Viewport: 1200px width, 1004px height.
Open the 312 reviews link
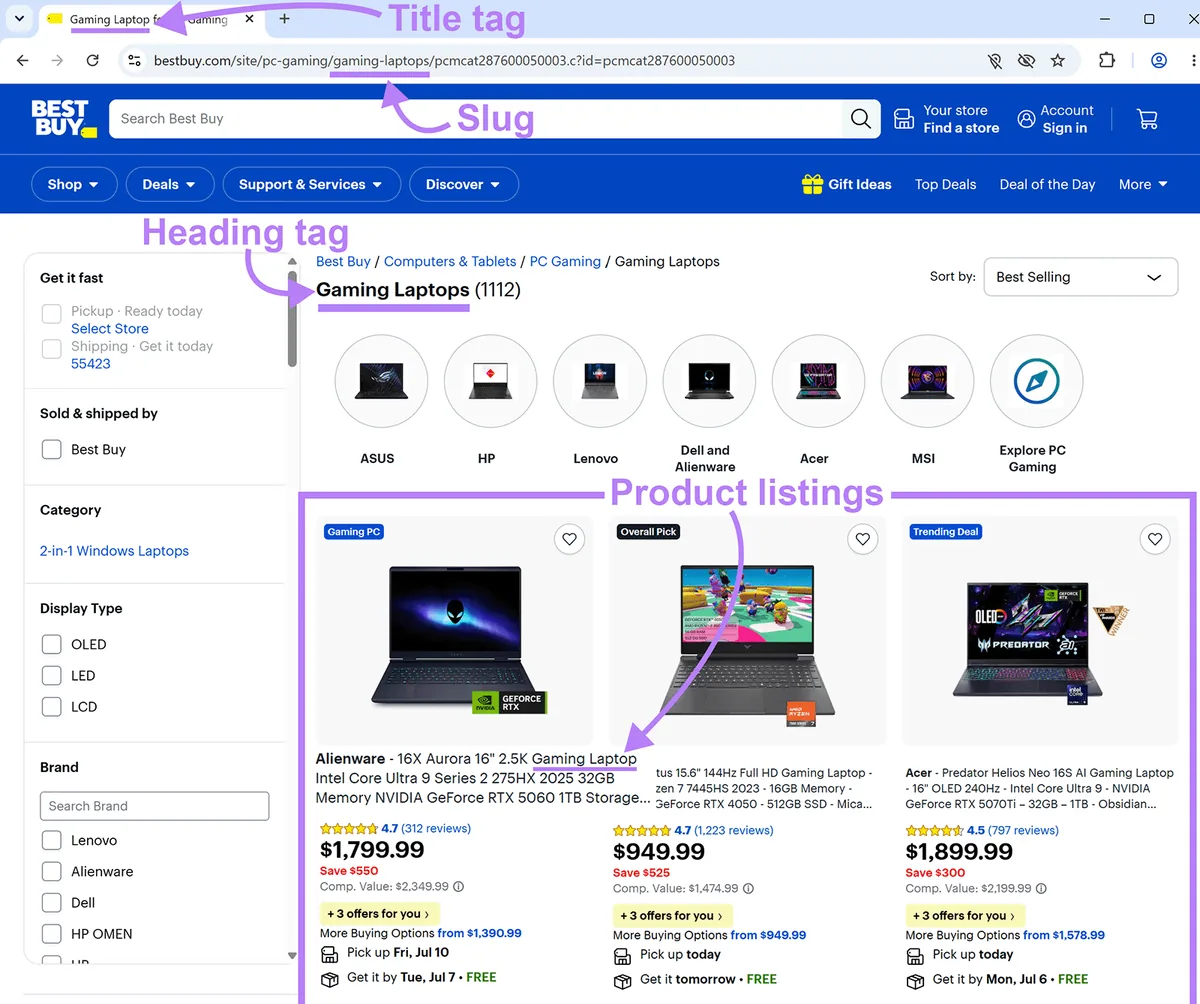point(436,828)
